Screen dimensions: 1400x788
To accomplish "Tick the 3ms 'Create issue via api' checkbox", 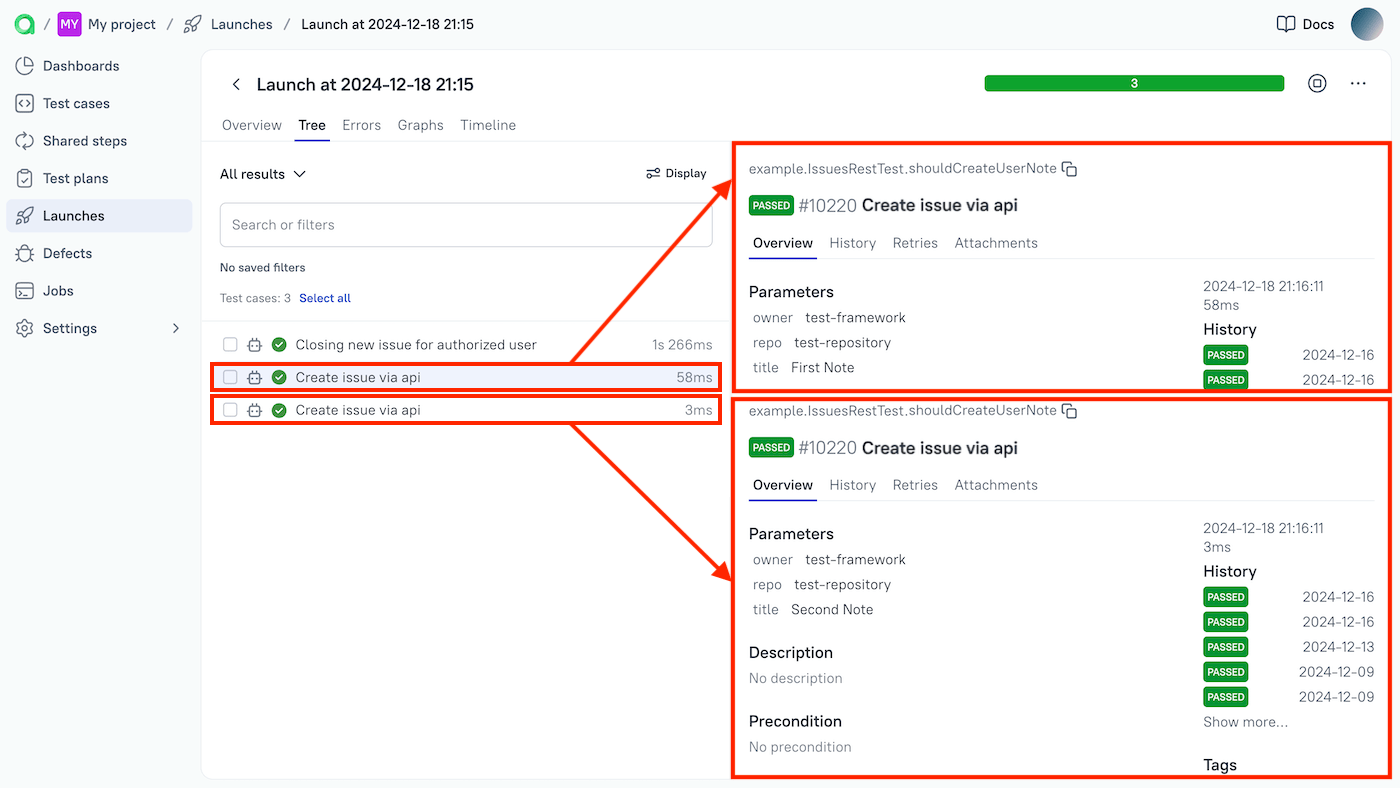I will [x=230, y=409].
